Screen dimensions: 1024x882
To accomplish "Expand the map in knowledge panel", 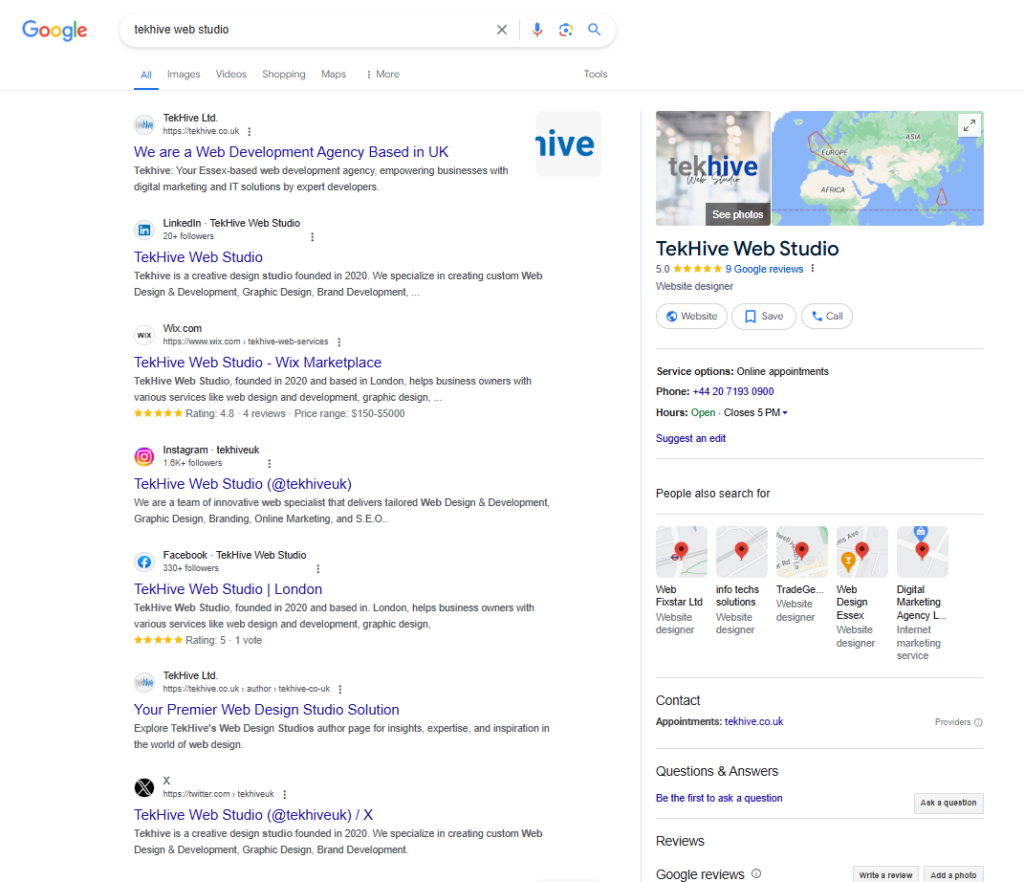I will click(x=969, y=125).
